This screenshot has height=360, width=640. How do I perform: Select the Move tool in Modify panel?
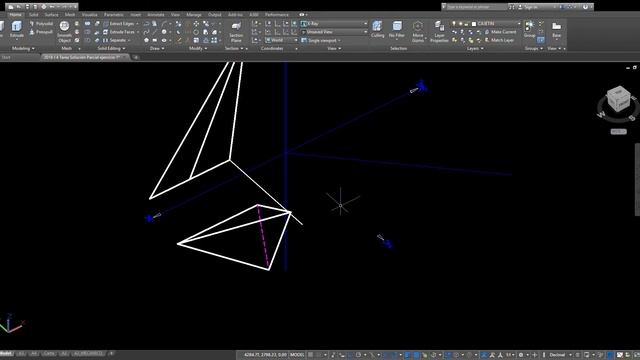[196, 24]
